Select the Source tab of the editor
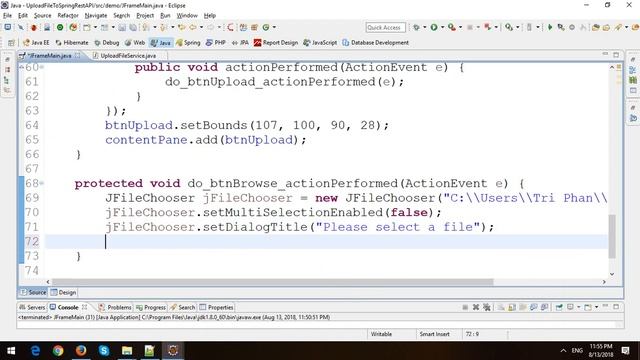Screen dimensions: 640x360 point(33,292)
